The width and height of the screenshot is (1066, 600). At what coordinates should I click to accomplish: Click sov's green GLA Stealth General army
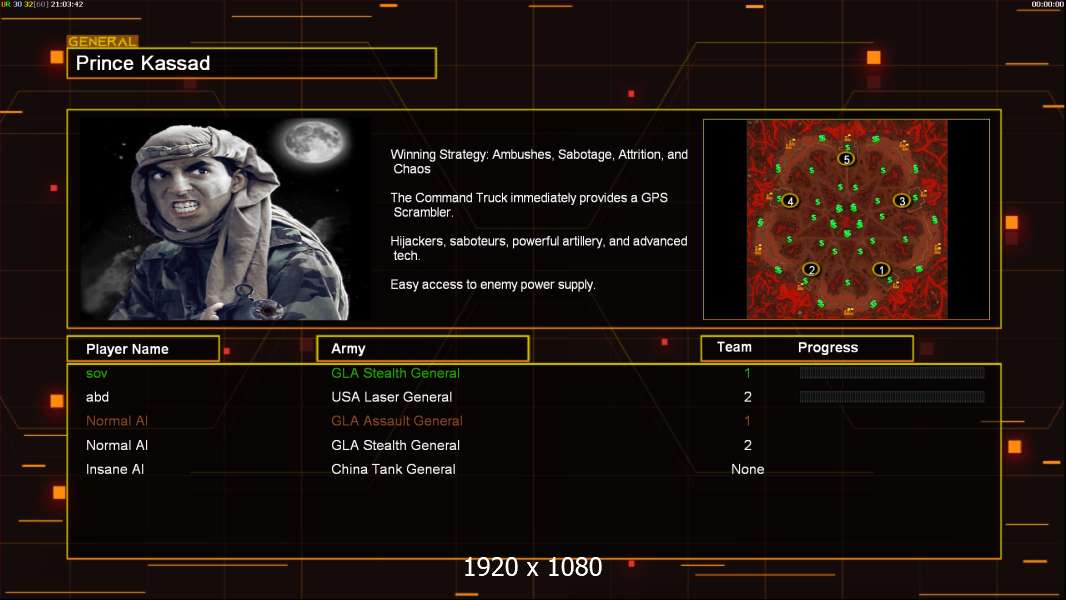tap(395, 373)
